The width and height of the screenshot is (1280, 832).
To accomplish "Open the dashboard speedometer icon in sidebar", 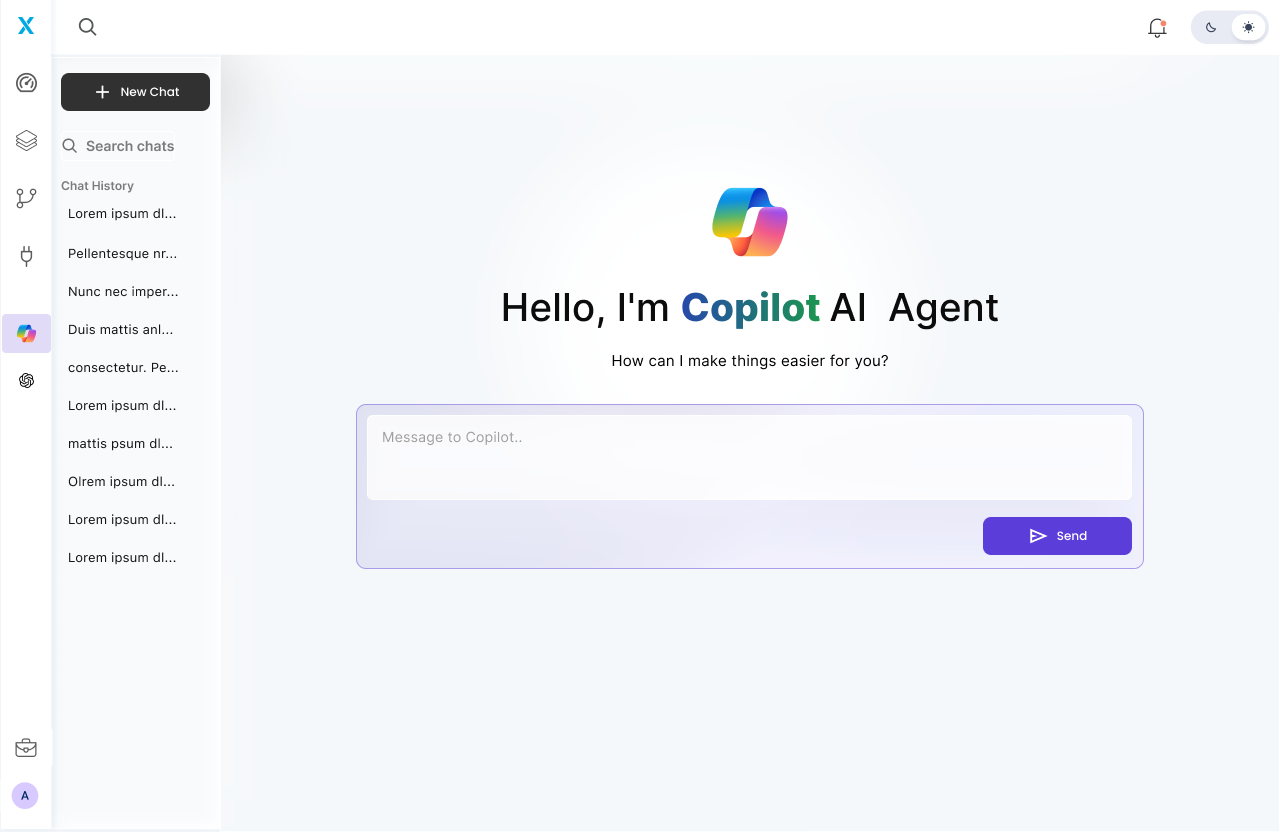I will coord(26,83).
